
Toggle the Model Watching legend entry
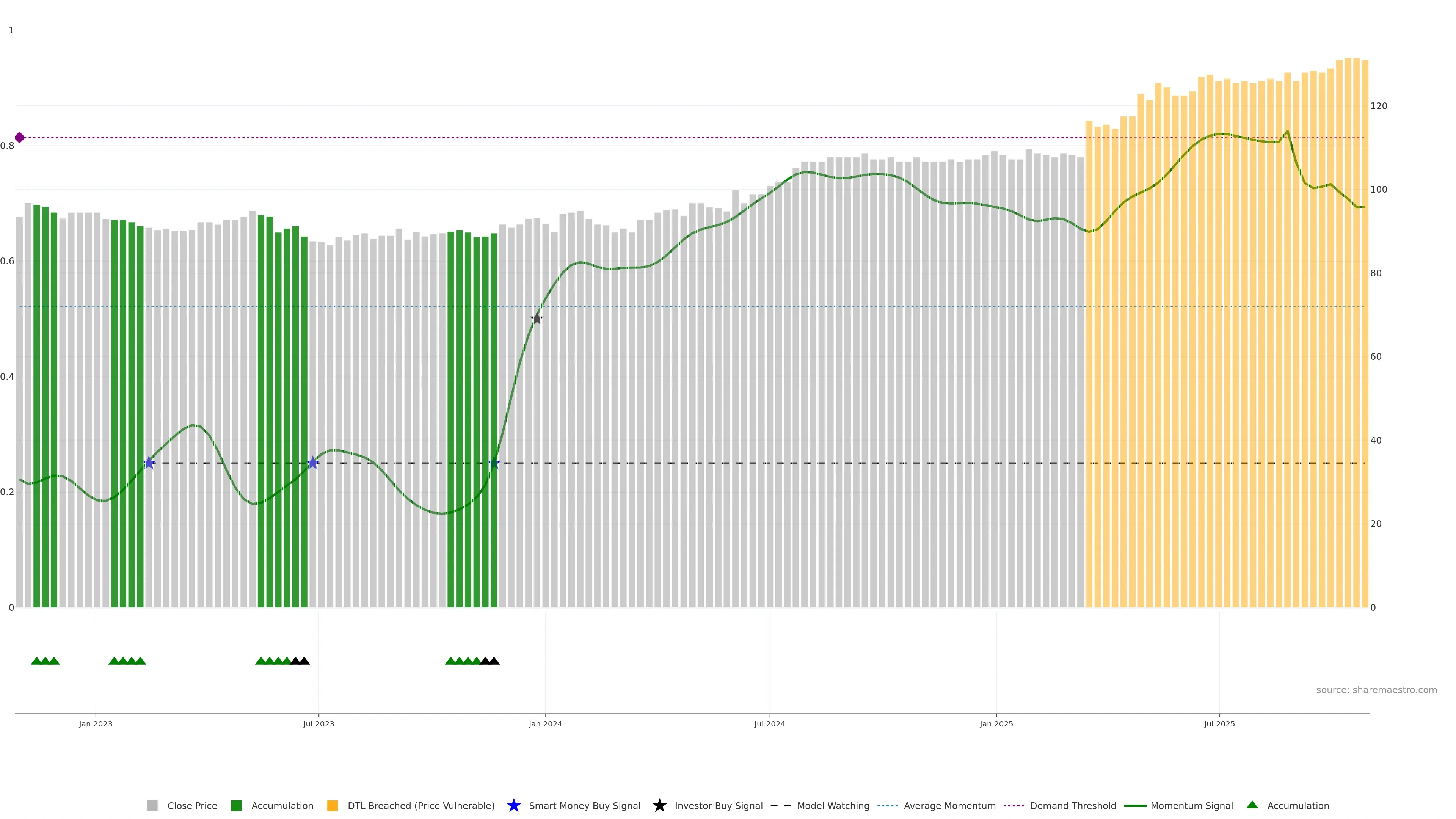click(x=833, y=805)
